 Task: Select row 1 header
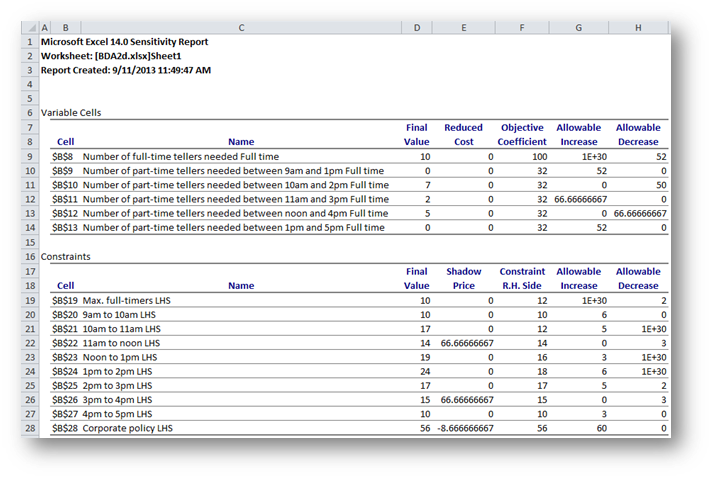tap(30, 42)
